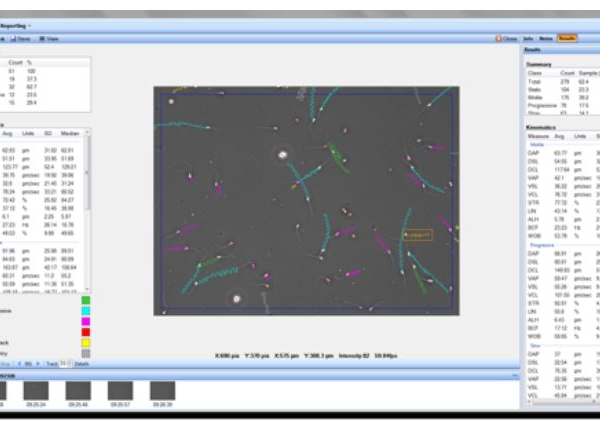Click the yellow class color swatch
The width and height of the screenshot is (600, 429).
click(x=86, y=343)
